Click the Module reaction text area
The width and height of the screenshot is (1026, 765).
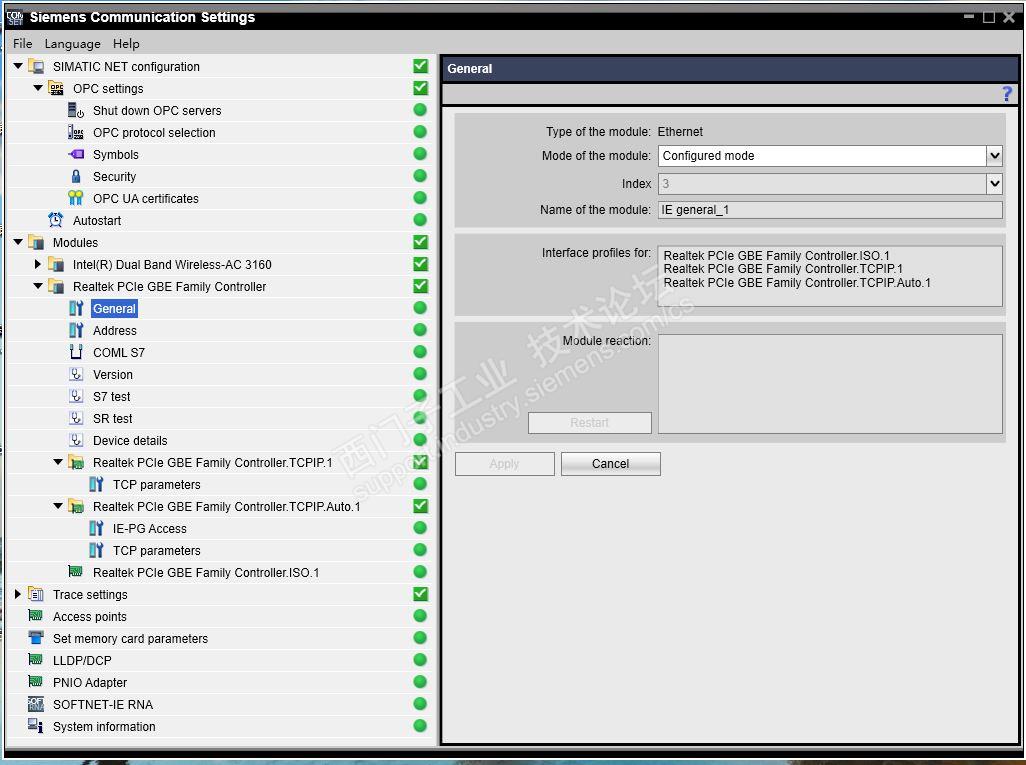point(830,384)
